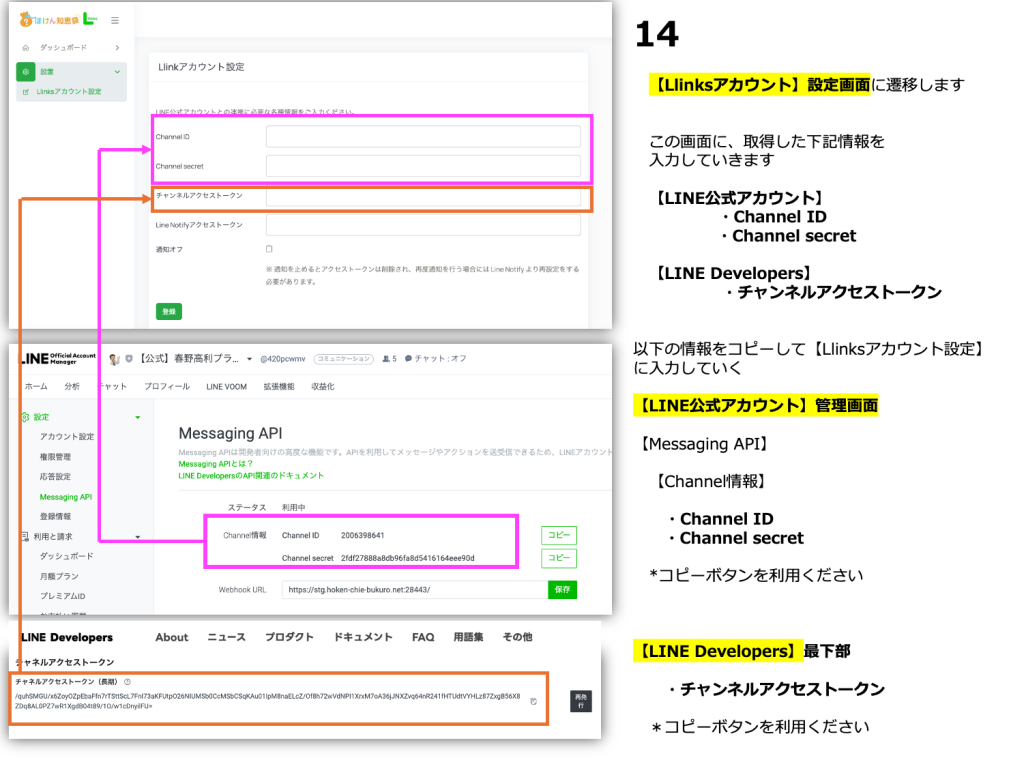The height and width of the screenshot is (760, 1024).
Task: Open その他 in the LINE Developers header
Action: coord(517,637)
